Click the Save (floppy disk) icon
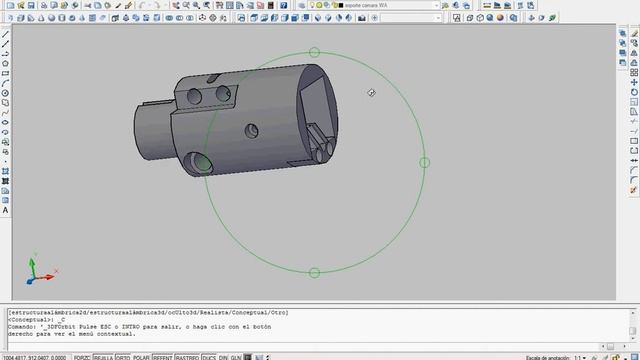 pos(31,5)
